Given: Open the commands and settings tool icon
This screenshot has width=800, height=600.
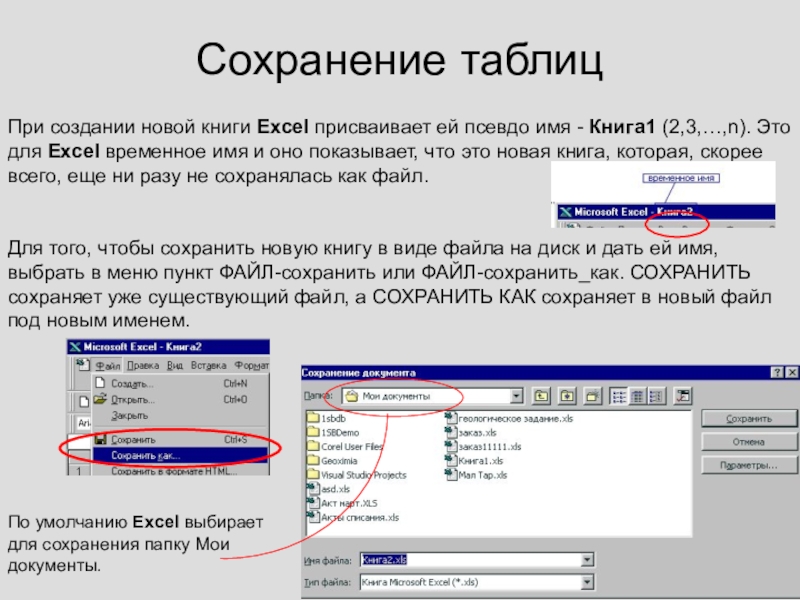Looking at the screenshot, I should [x=683, y=396].
